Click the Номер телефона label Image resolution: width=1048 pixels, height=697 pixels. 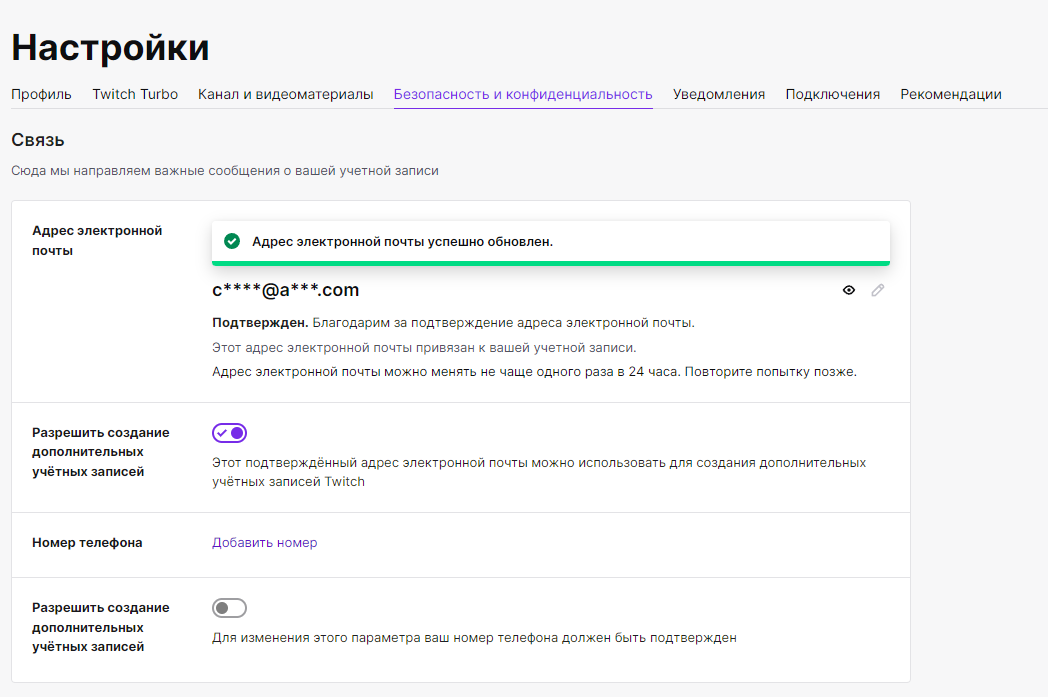coord(87,543)
